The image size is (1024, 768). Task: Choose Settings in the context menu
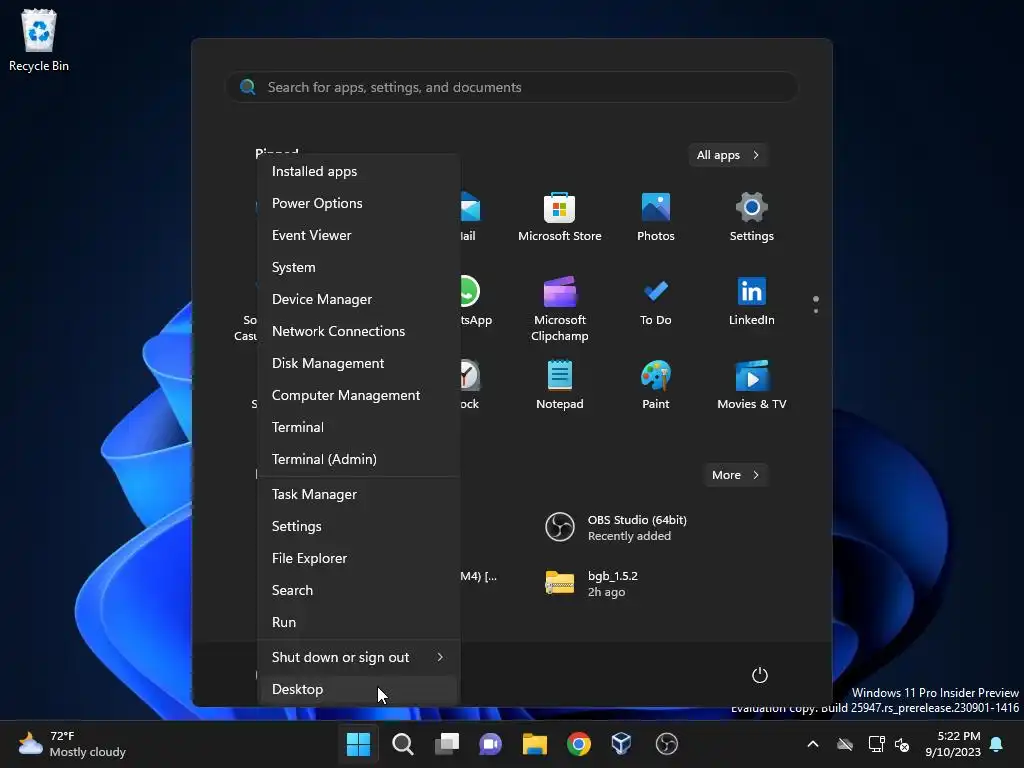(359, 526)
